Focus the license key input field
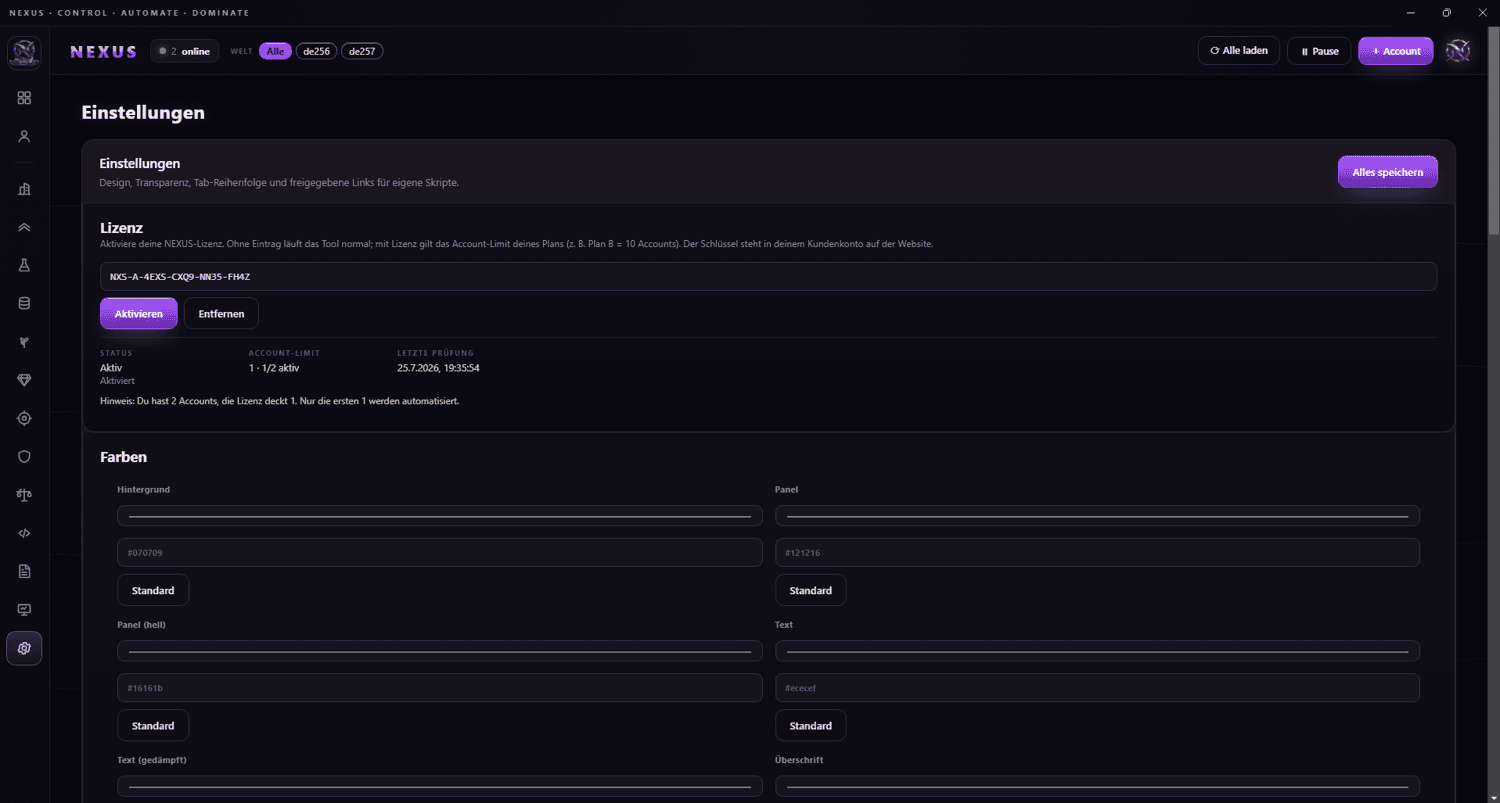This screenshot has height=803, width=1500. (x=768, y=276)
